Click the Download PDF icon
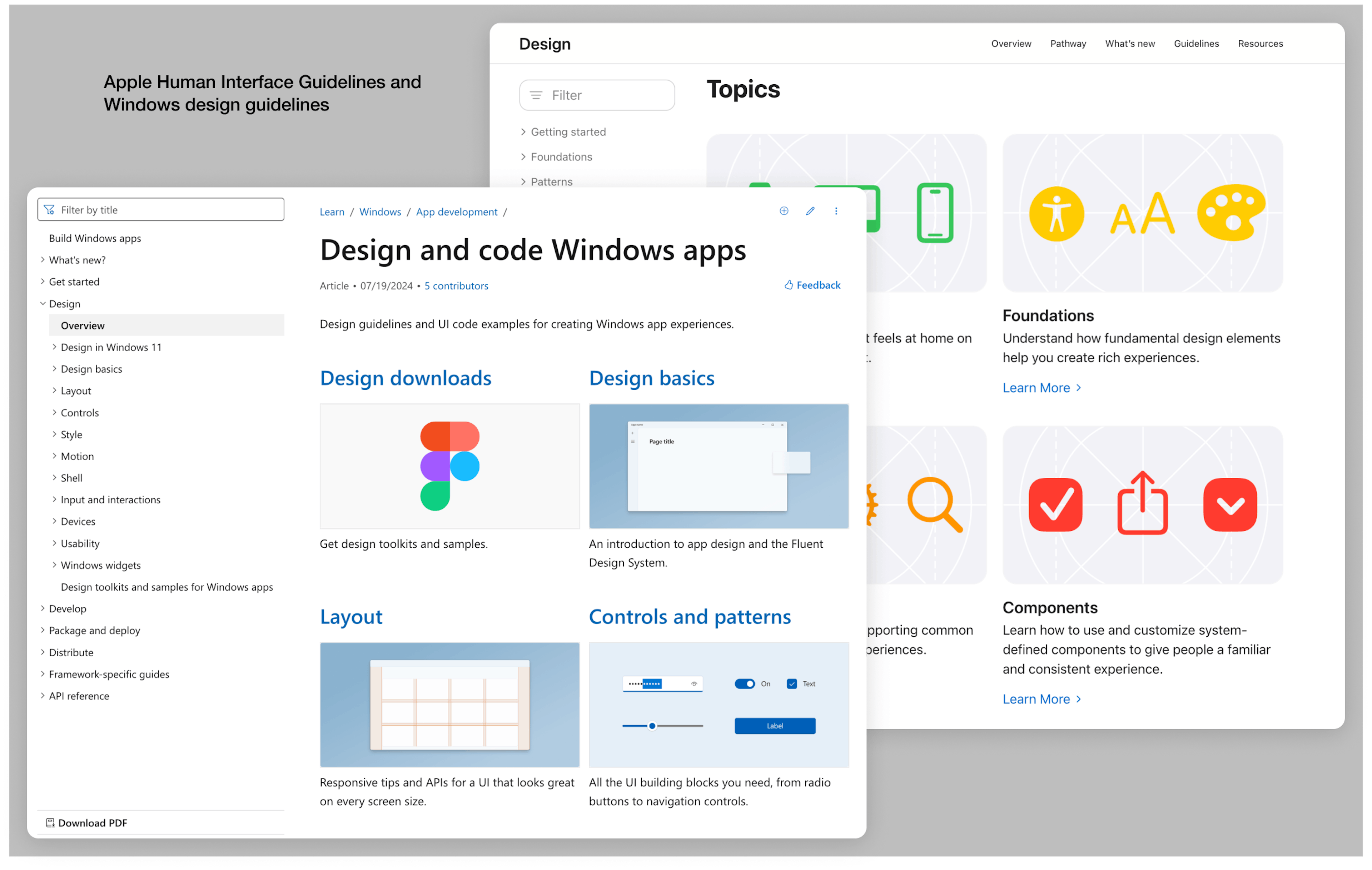This screenshot has height=870, width=1372. (x=50, y=823)
